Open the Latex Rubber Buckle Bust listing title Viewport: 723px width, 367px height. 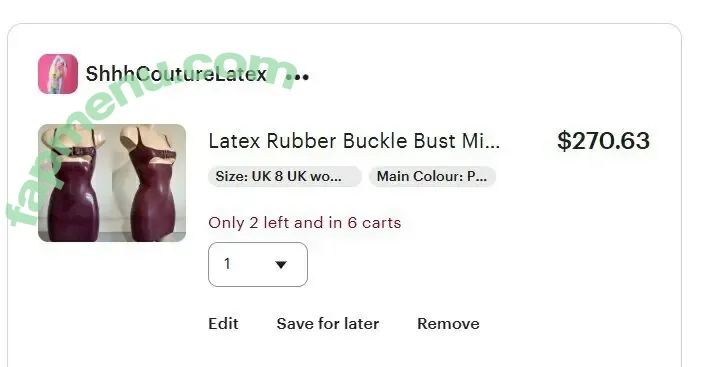pyautogui.click(x=354, y=141)
